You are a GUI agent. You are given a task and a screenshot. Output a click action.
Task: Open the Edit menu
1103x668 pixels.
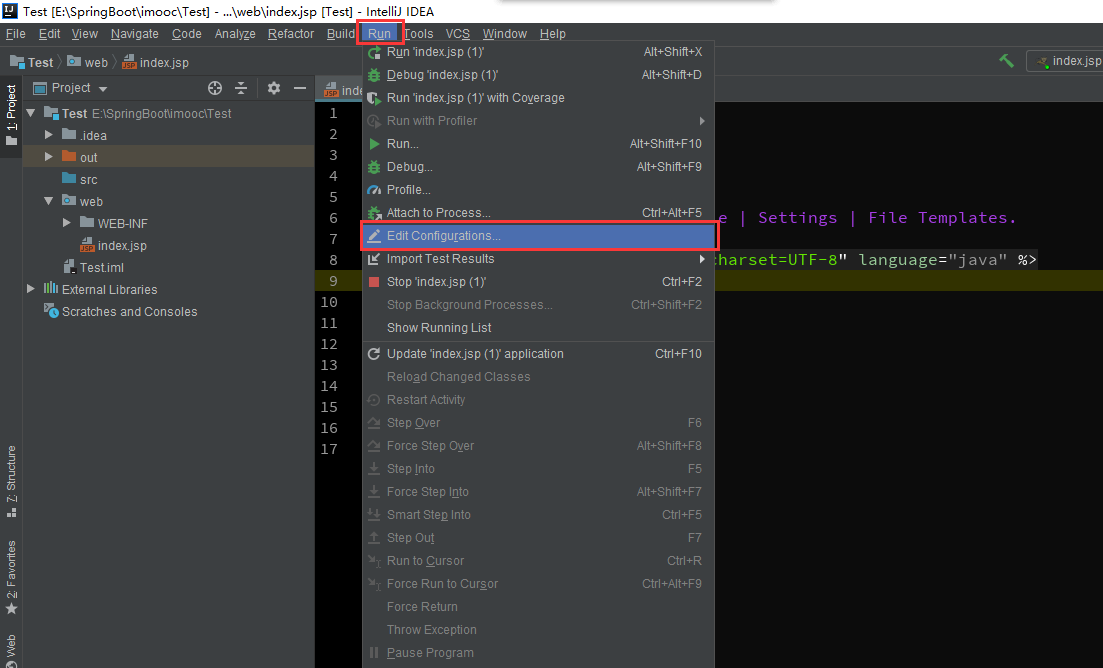pos(49,34)
